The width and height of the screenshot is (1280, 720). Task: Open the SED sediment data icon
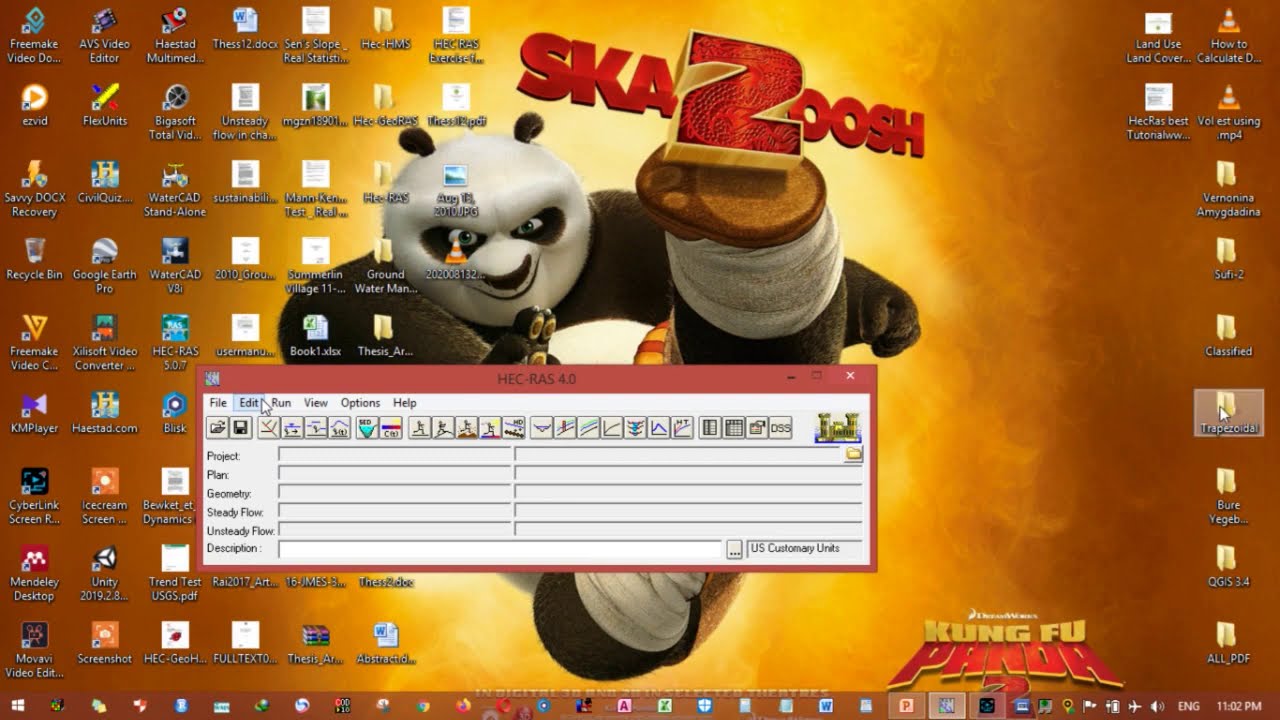click(x=367, y=428)
